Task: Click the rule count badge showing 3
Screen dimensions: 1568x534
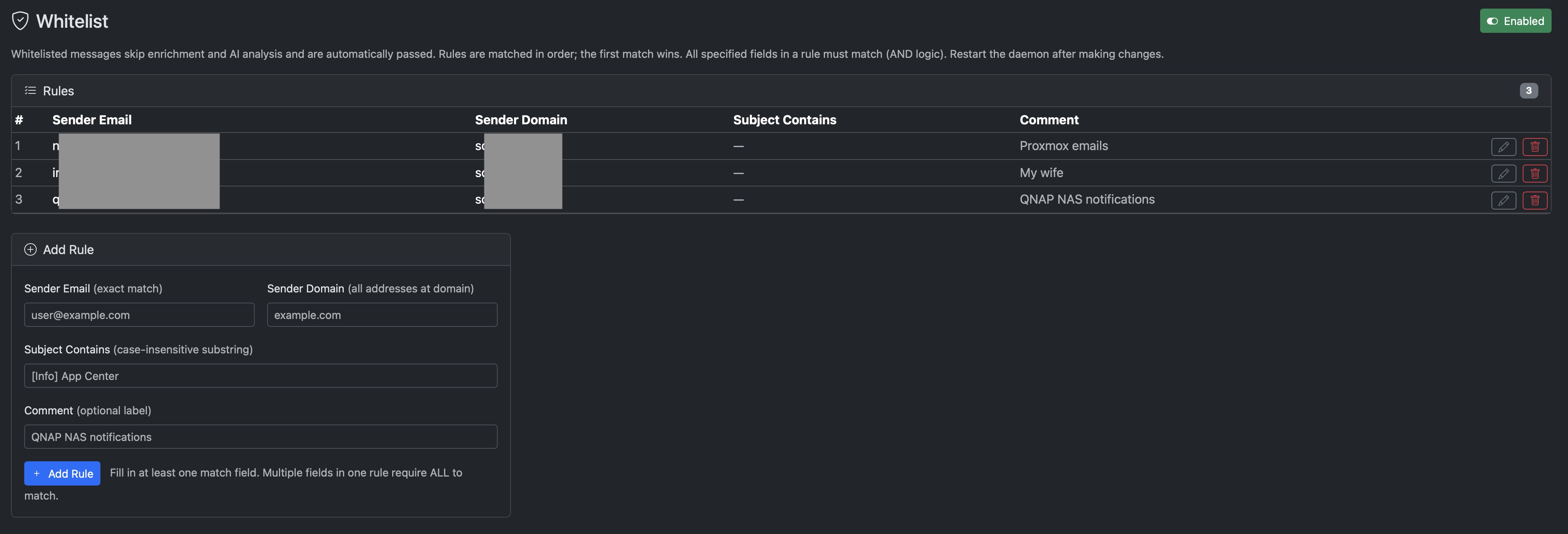Action: point(1529,90)
